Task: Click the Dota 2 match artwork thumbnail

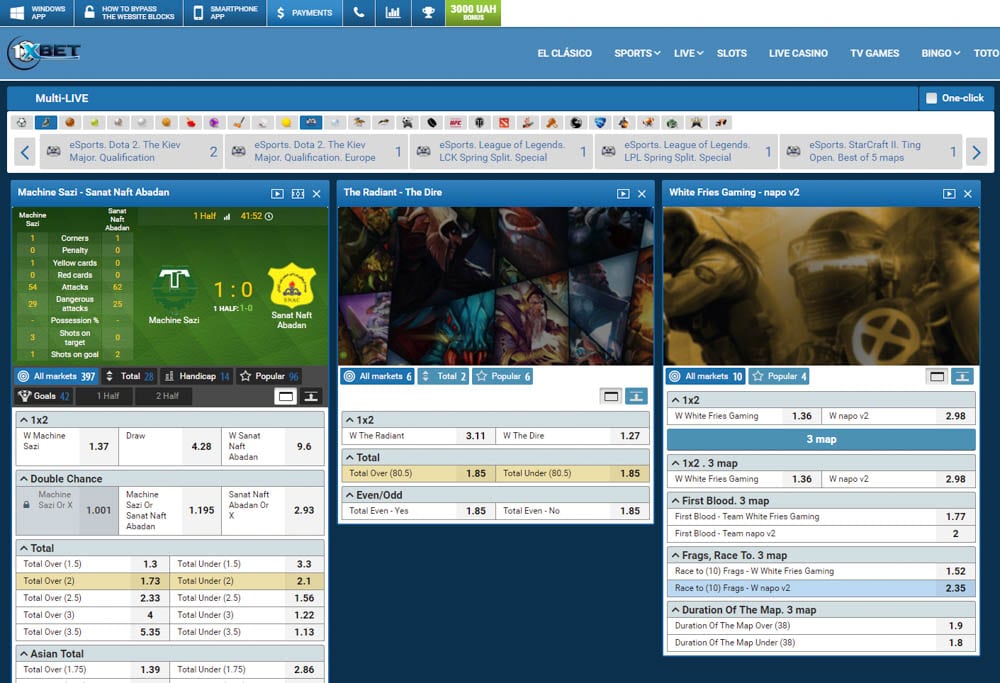Action: point(496,286)
